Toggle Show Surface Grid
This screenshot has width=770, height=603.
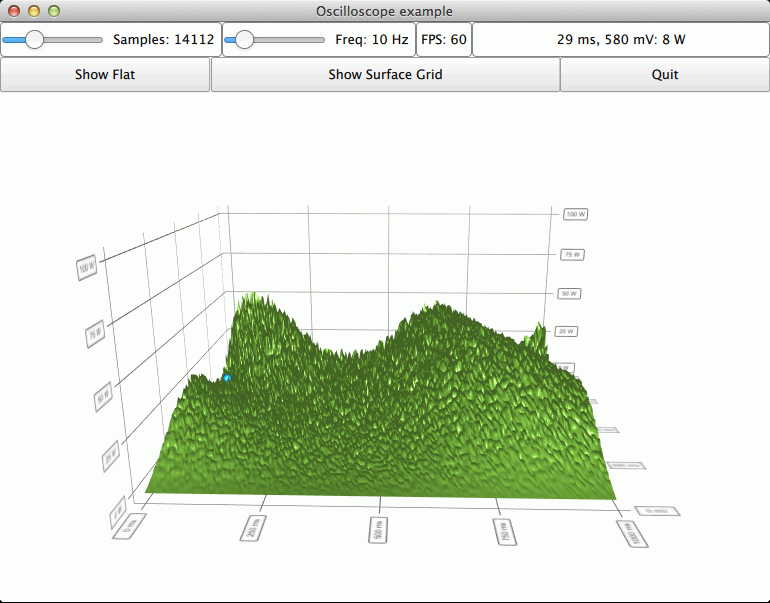385,75
